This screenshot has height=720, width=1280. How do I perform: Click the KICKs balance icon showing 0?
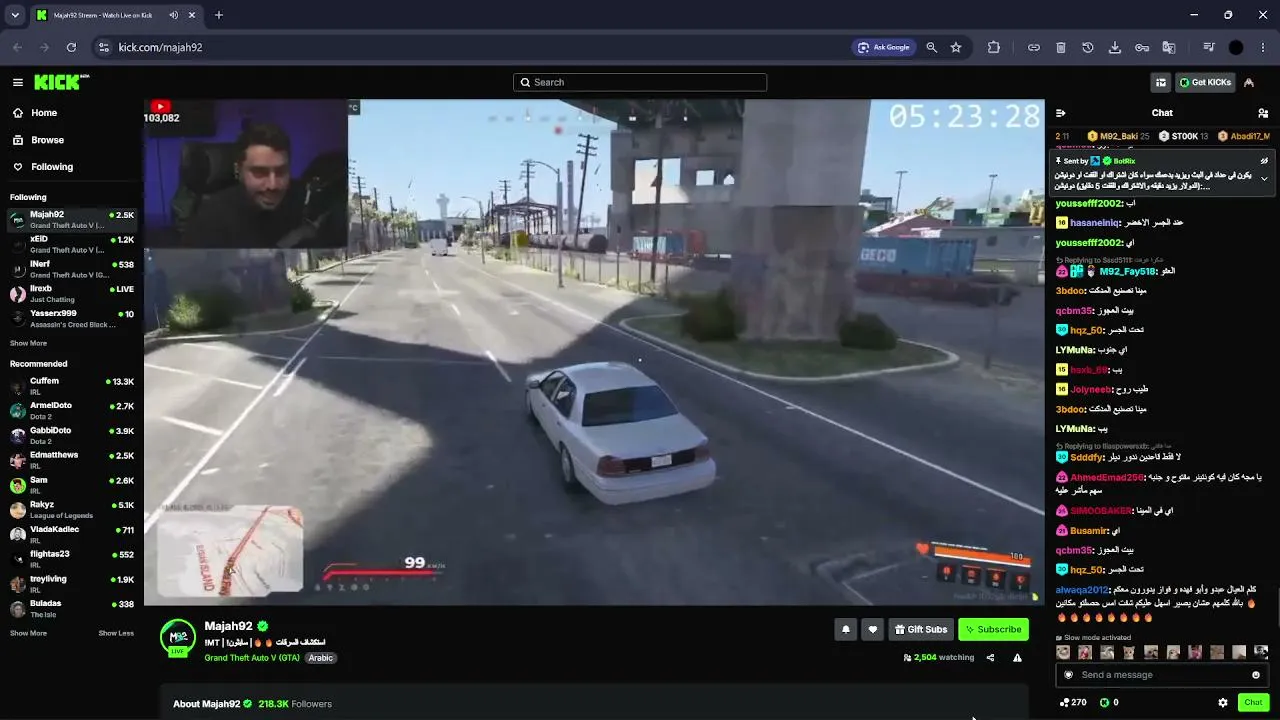(x=1109, y=703)
